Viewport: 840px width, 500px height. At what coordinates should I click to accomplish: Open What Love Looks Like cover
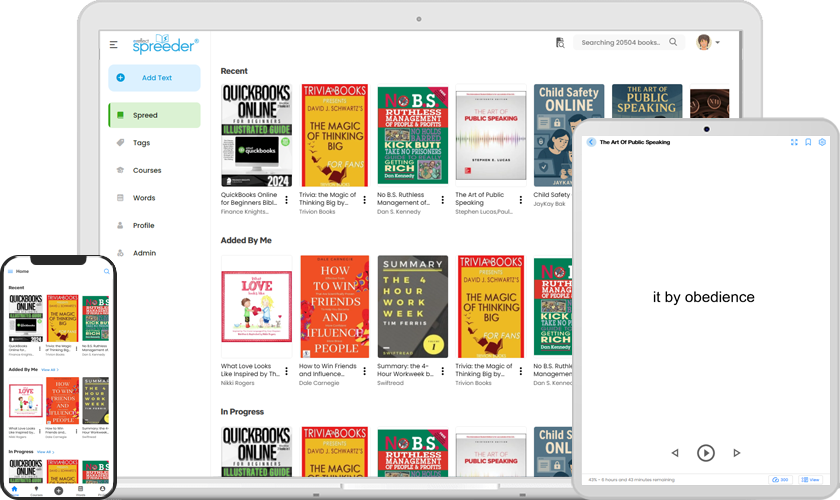(x=257, y=307)
